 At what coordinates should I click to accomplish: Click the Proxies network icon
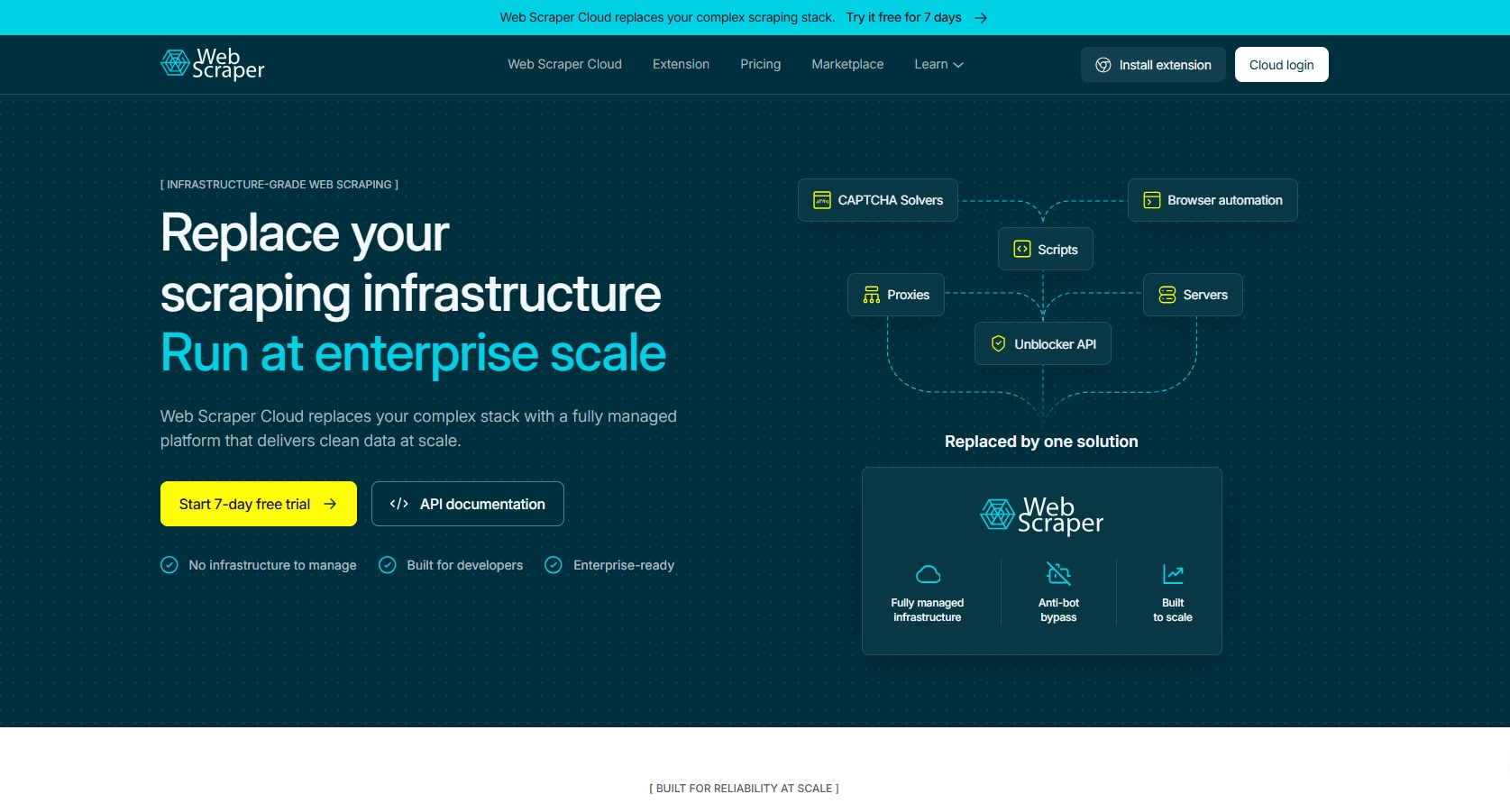coord(872,295)
